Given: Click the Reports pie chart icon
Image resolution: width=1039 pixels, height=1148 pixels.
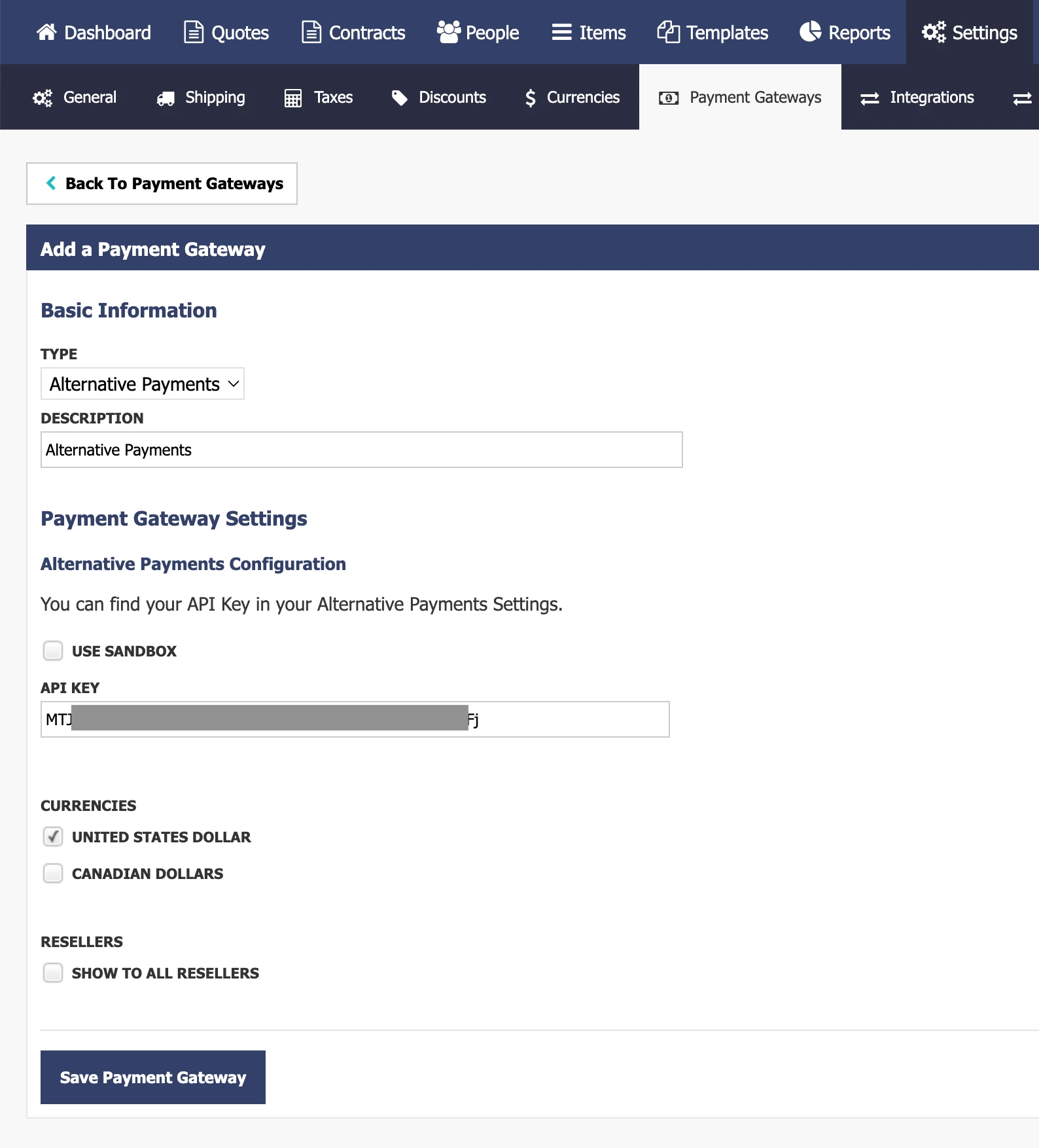Looking at the screenshot, I should click(x=811, y=31).
